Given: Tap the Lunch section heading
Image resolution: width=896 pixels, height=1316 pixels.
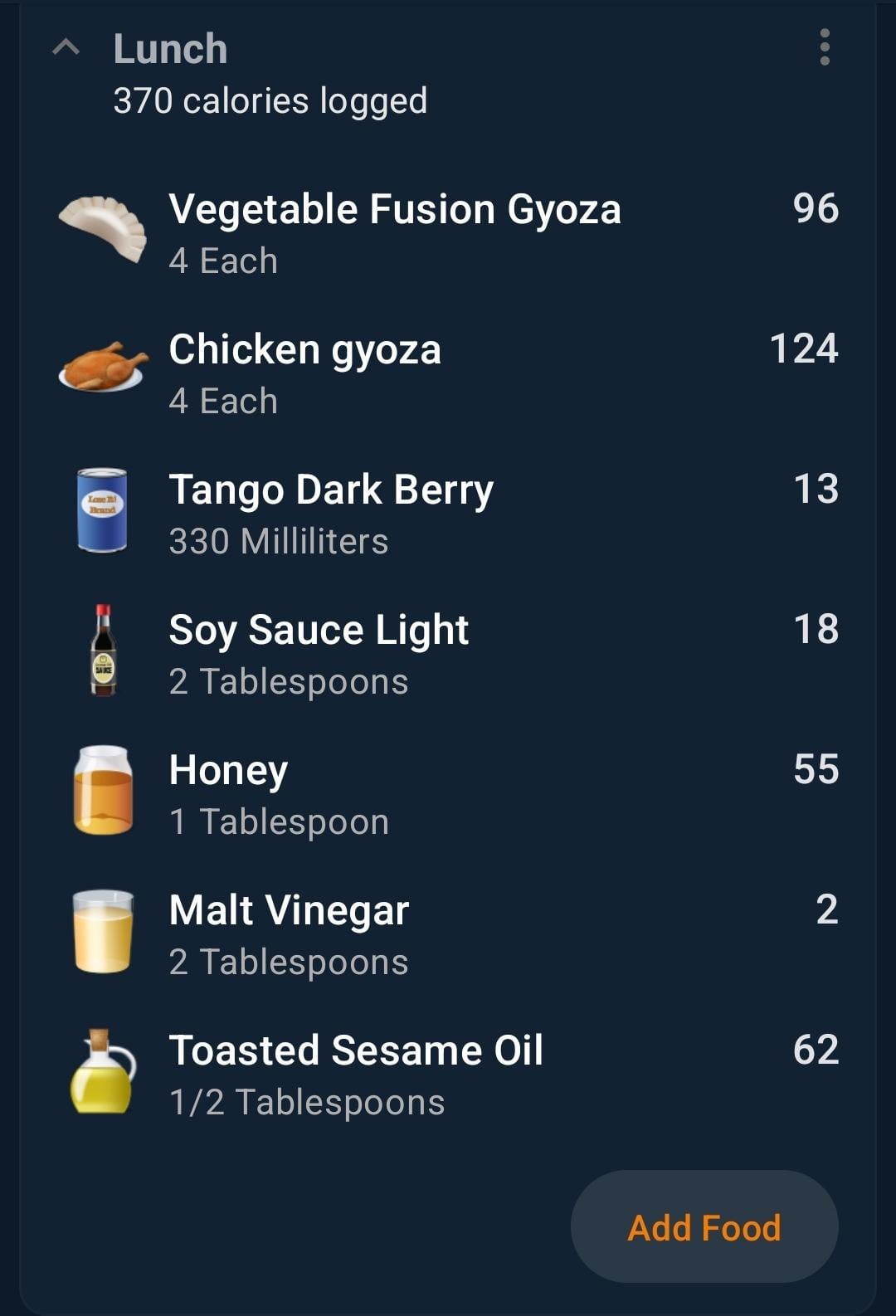Looking at the screenshot, I should (x=170, y=48).
